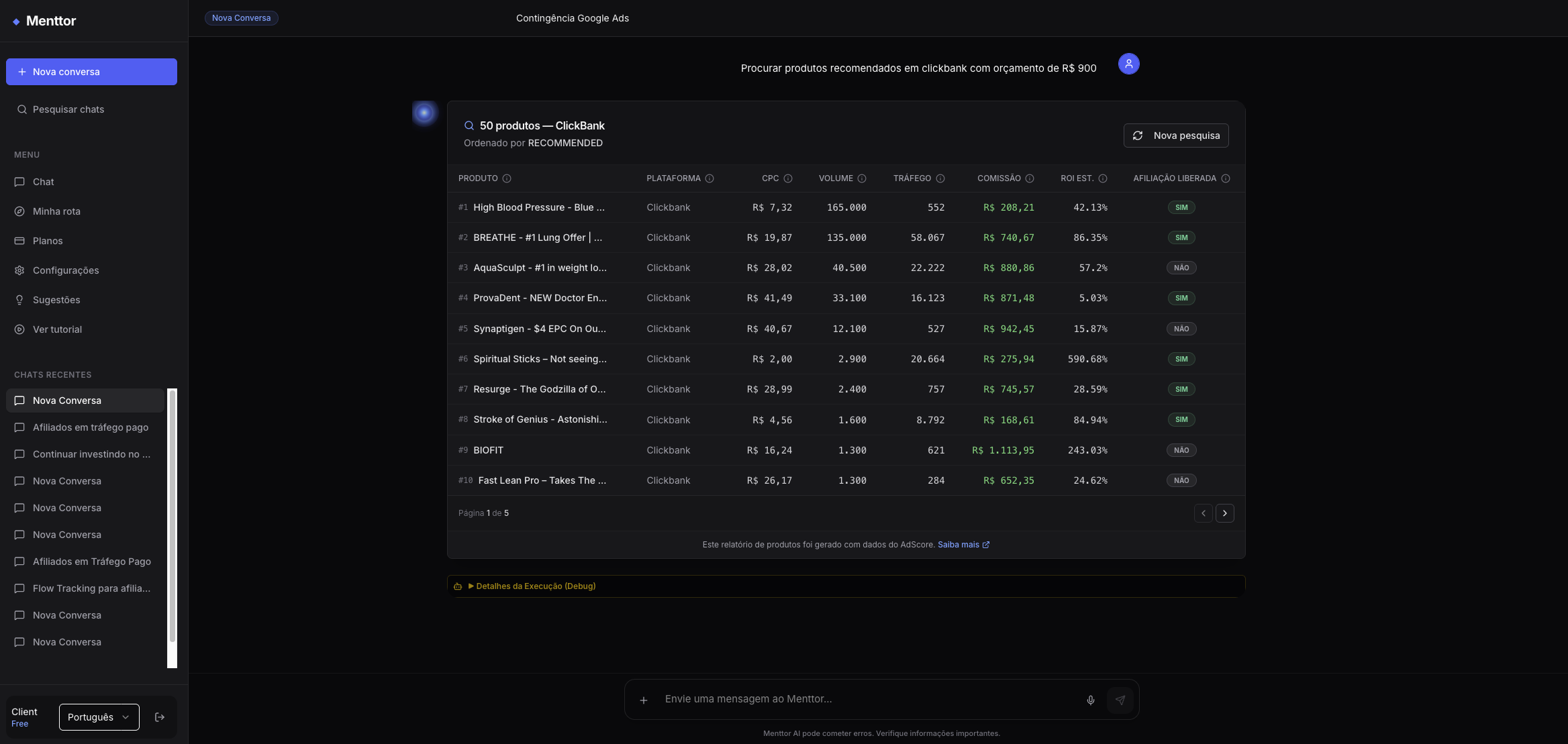The image size is (1568, 744).
Task: Click the Nova Conversa tab badge in the header
Action: pos(242,18)
